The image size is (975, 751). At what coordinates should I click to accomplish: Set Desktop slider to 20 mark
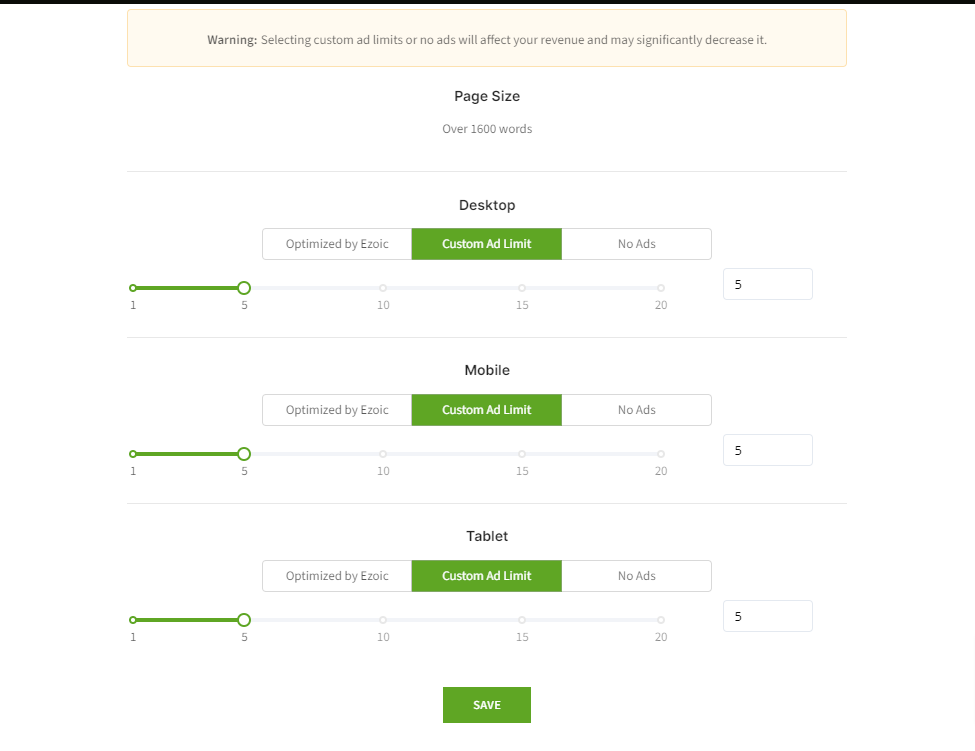(x=661, y=288)
